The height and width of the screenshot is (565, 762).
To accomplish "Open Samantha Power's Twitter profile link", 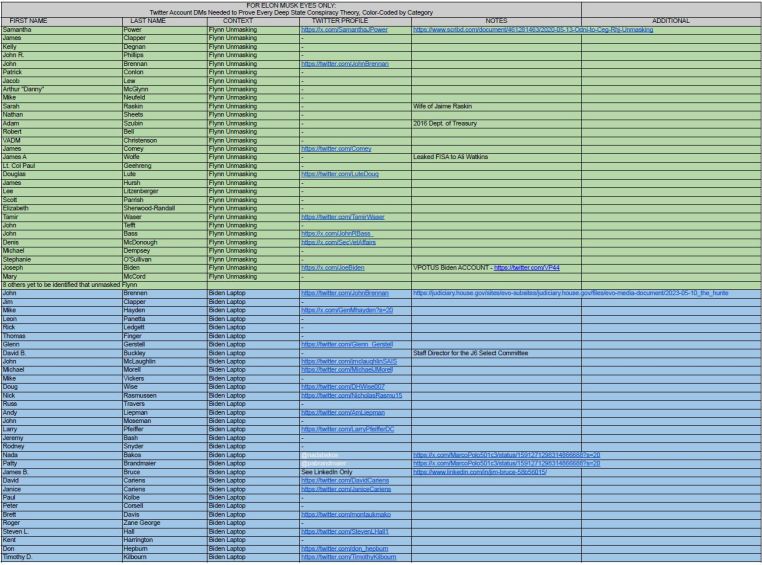I will (341, 30).
